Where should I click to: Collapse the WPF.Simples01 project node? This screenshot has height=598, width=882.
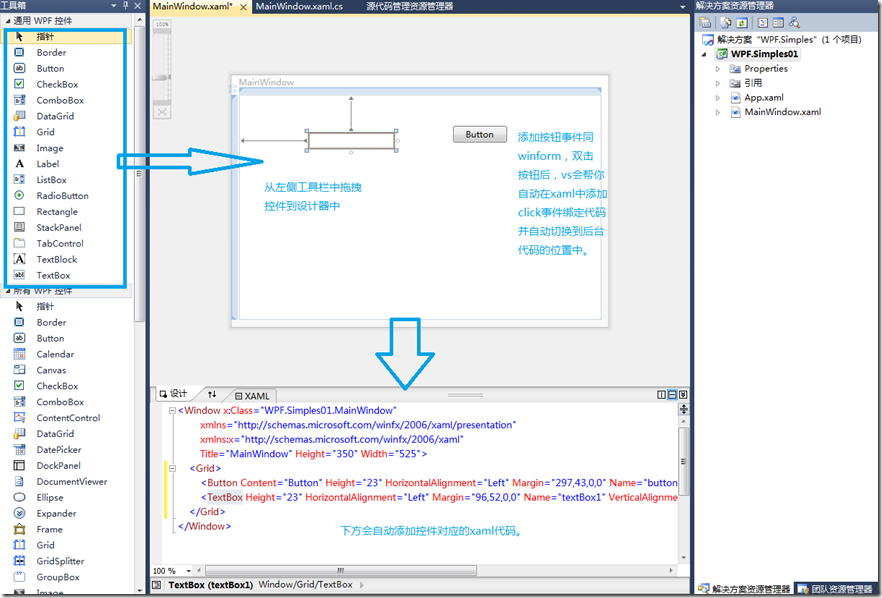tap(704, 55)
